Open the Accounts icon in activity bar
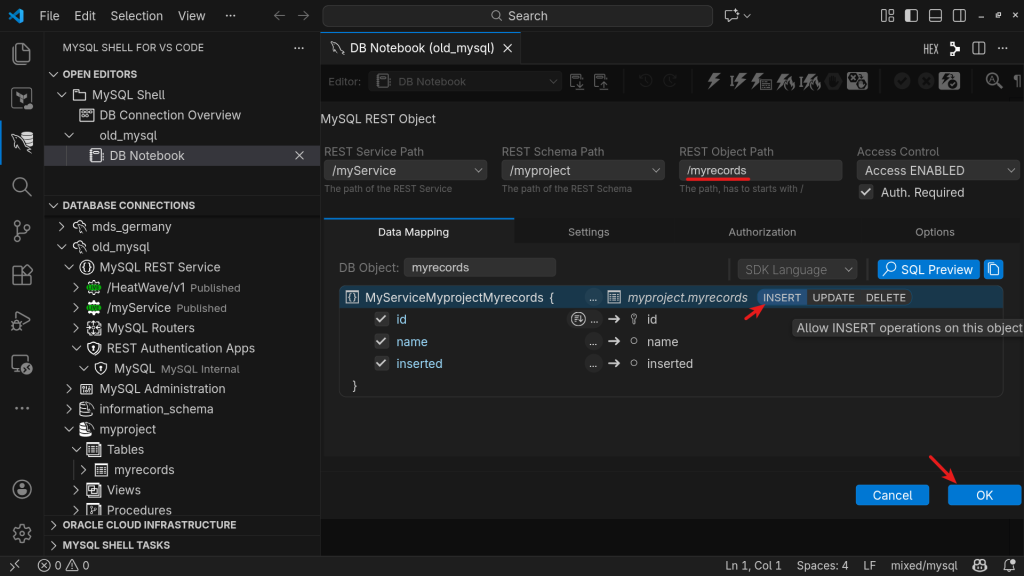This screenshot has height=576, width=1024. point(21,489)
